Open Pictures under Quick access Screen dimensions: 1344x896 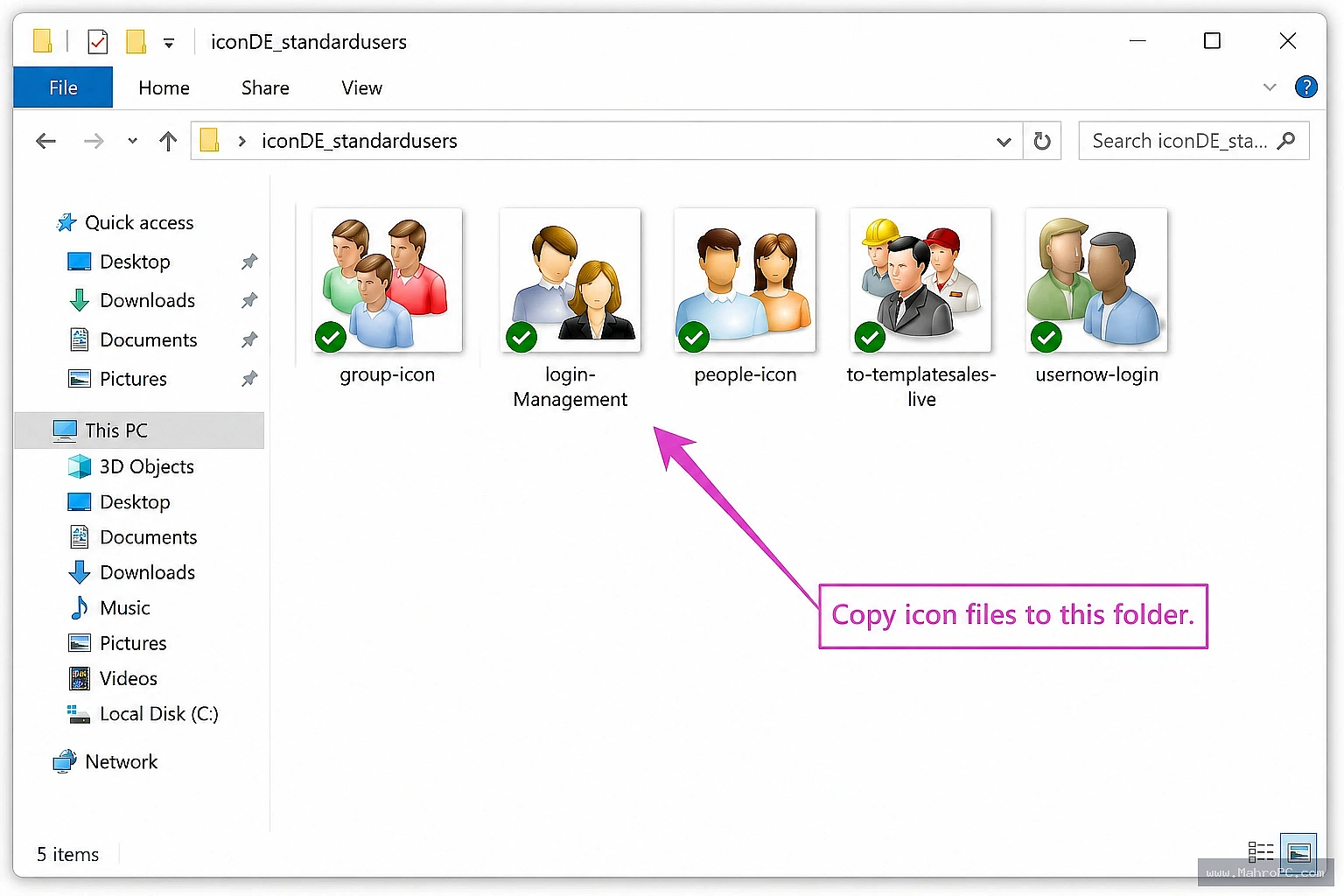coord(133,379)
